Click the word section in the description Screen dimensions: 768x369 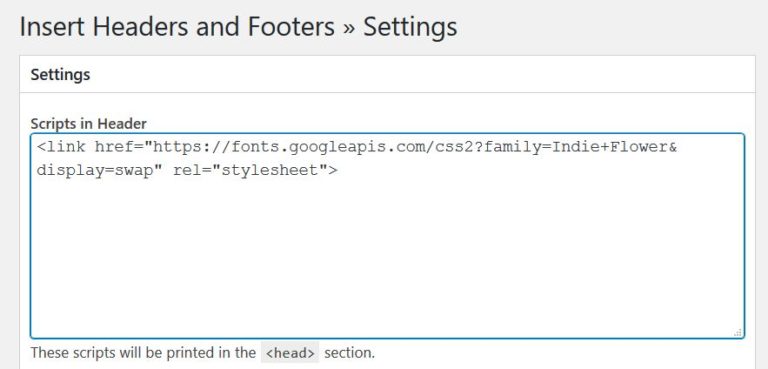click(x=349, y=353)
